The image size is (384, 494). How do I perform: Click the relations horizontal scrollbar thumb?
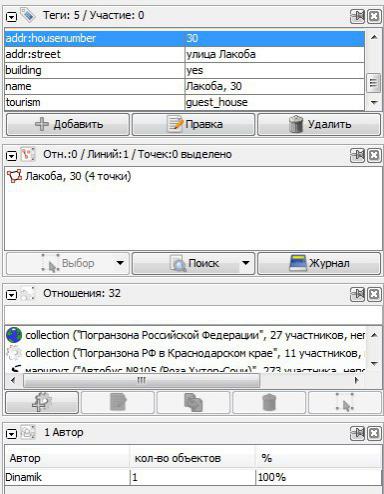point(141,380)
